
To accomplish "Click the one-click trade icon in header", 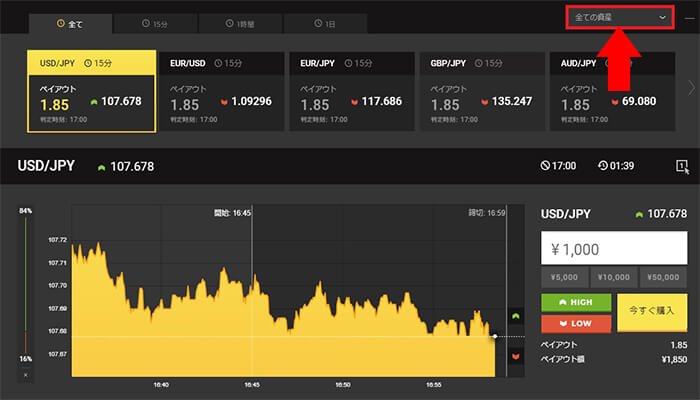I will pyautogui.click(x=681, y=166).
